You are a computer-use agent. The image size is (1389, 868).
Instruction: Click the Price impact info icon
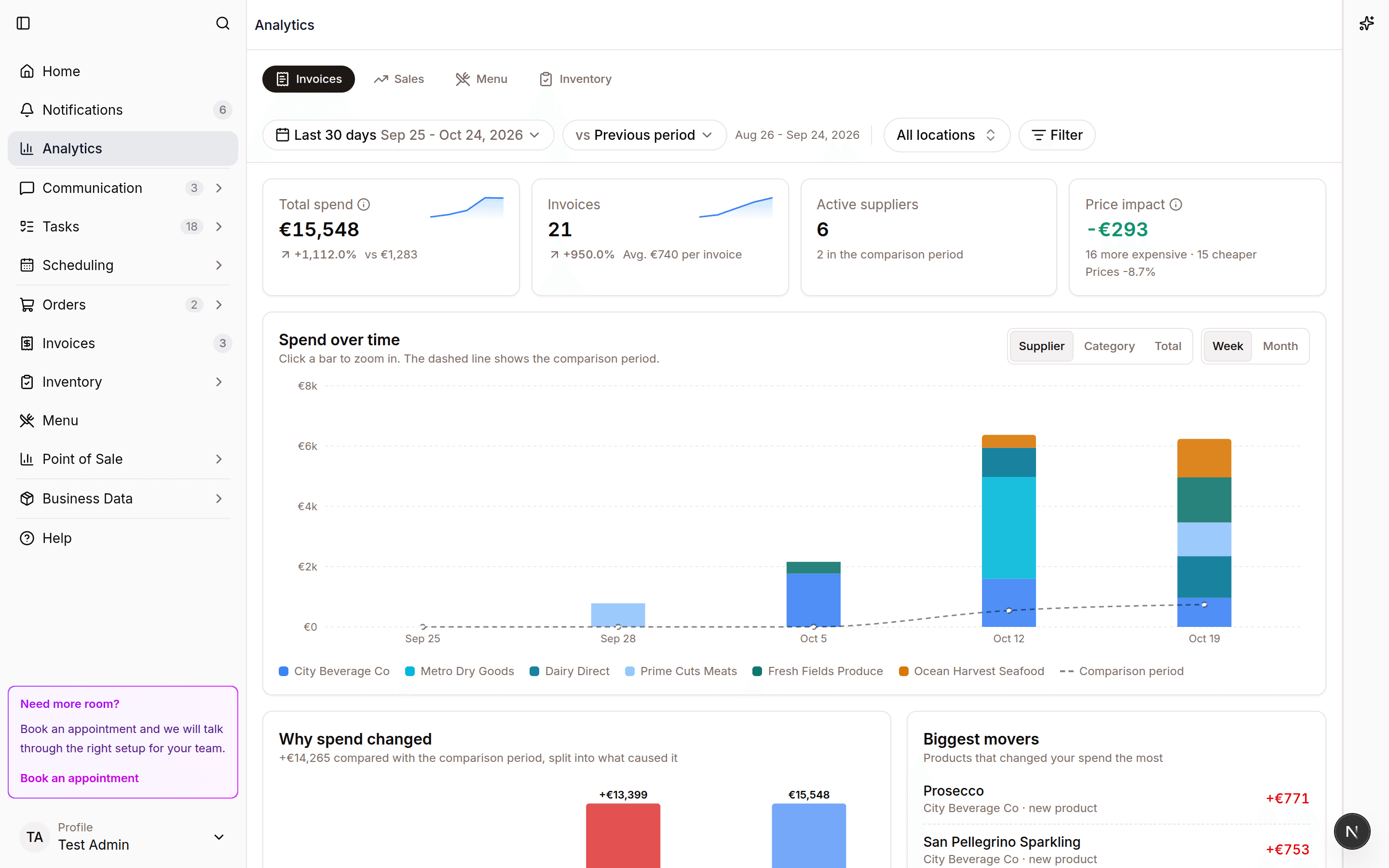tap(1176, 204)
